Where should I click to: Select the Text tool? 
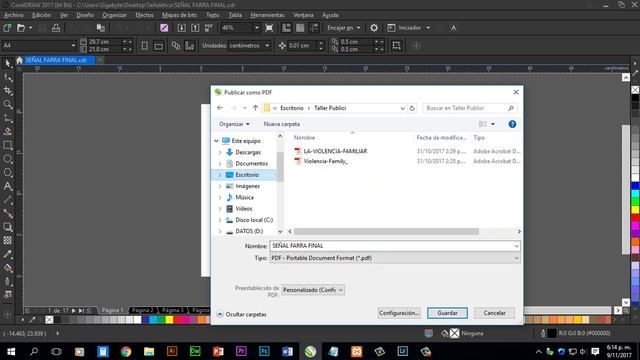point(7,186)
